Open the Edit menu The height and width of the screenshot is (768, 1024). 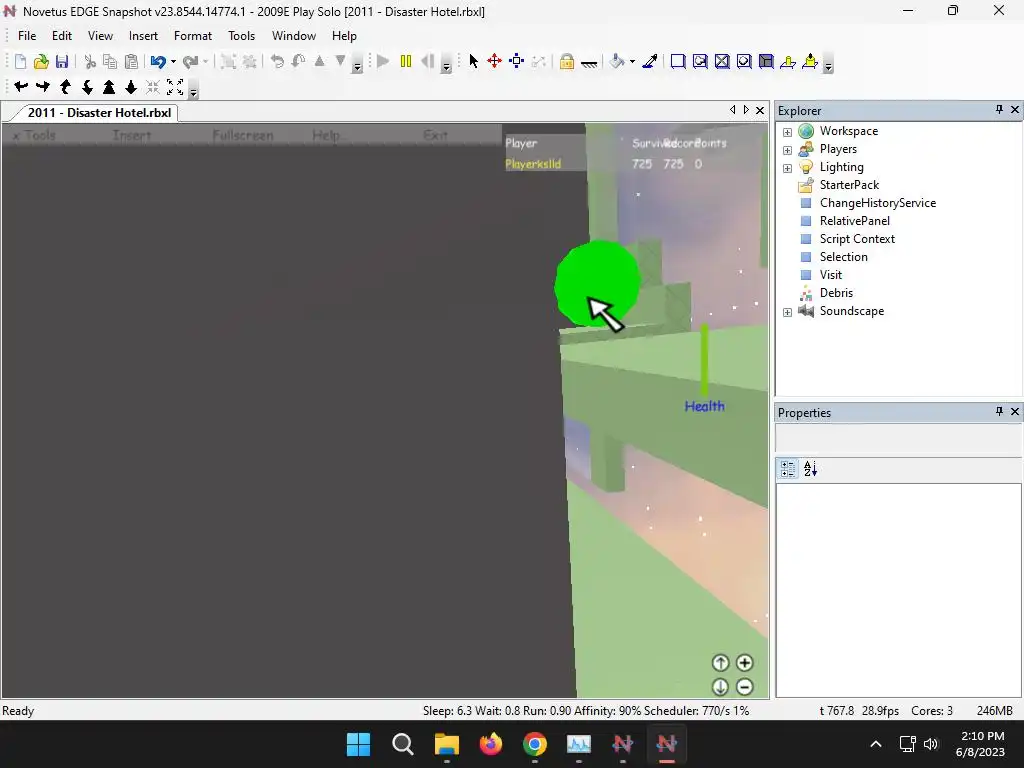click(x=62, y=36)
